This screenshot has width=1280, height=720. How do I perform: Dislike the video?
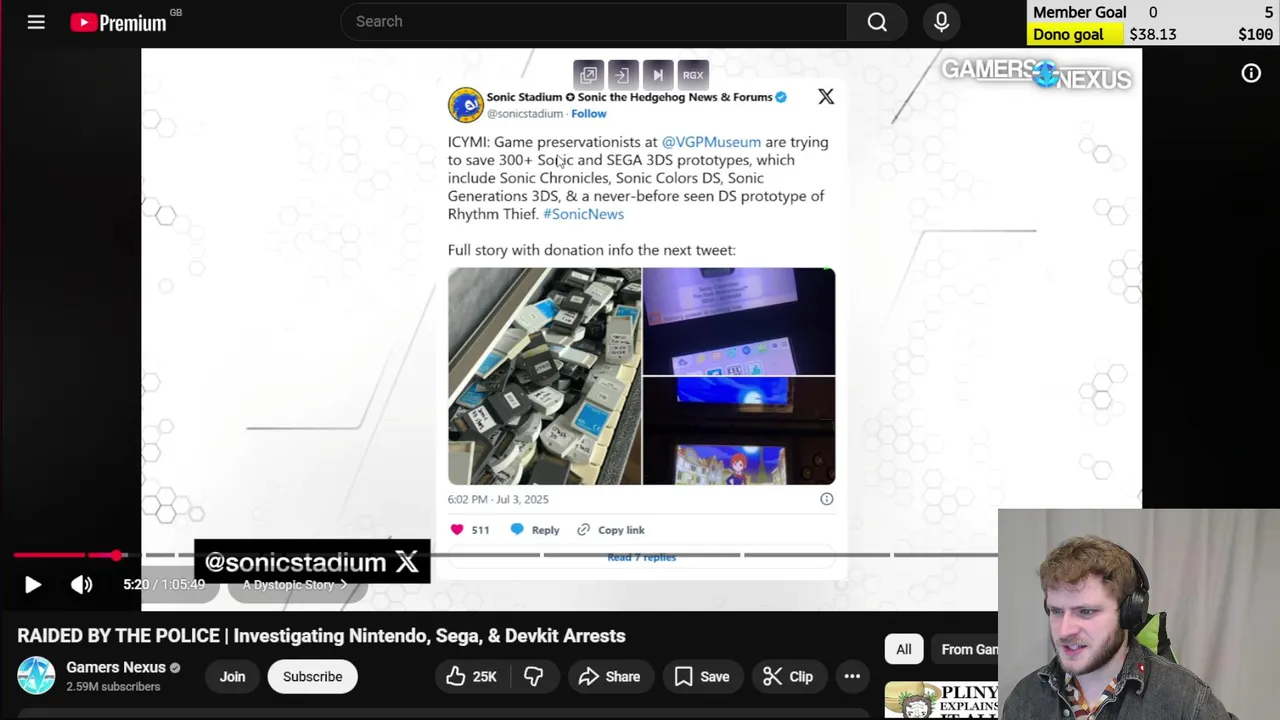pyautogui.click(x=533, y=677)
